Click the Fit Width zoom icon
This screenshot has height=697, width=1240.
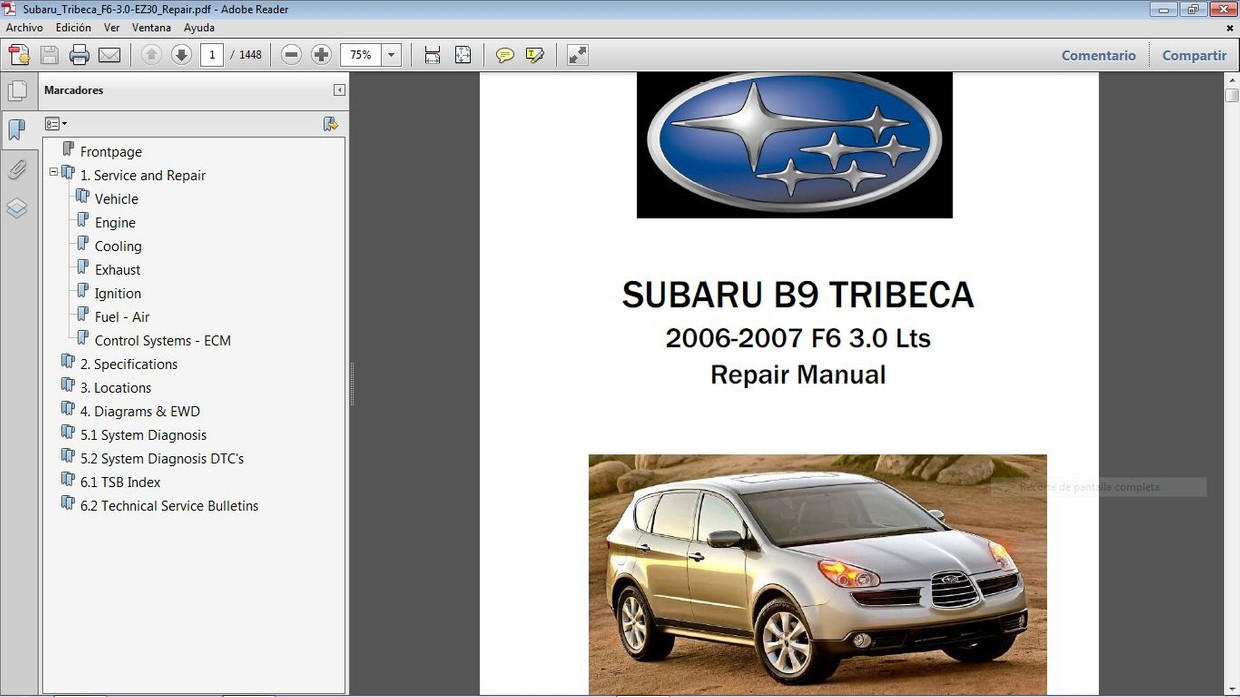(x=432, y=54)
